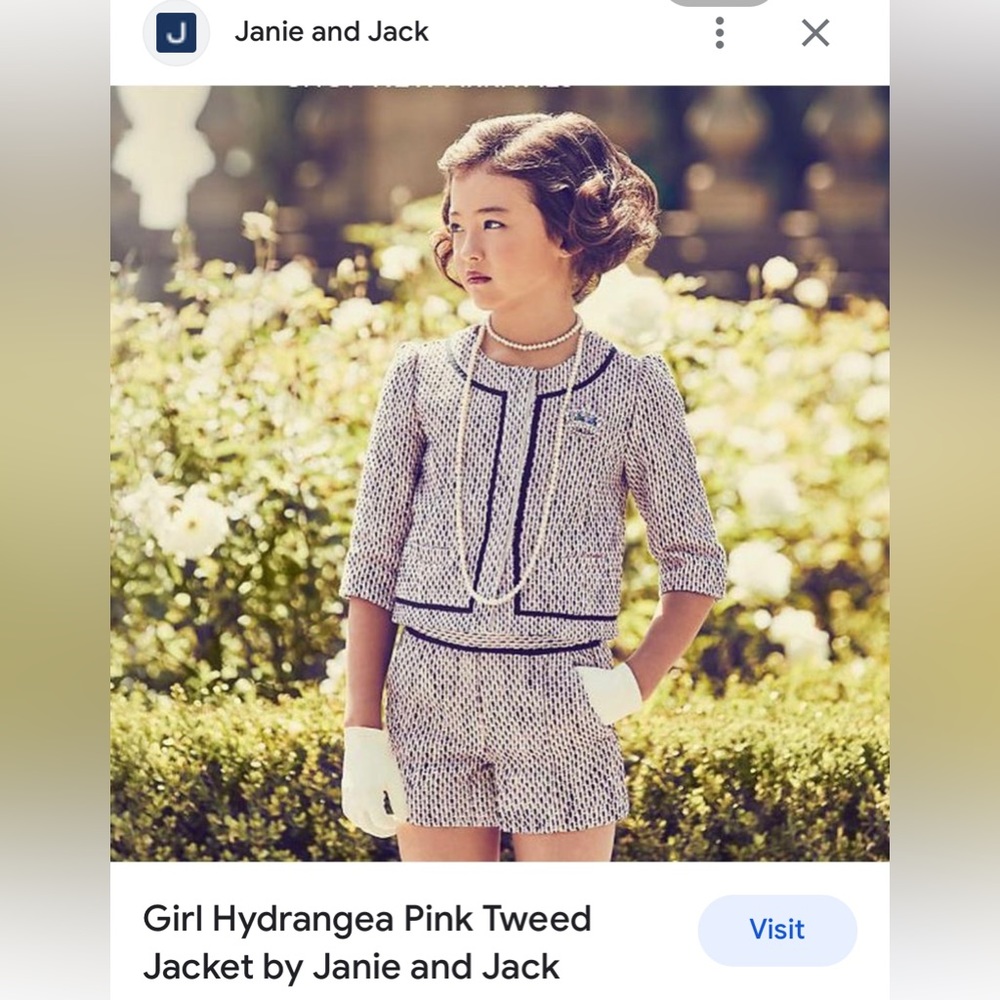1000x1000 pixels.
Task: Tap the brooch pinned on the jacket
Action: click(584, 418)
